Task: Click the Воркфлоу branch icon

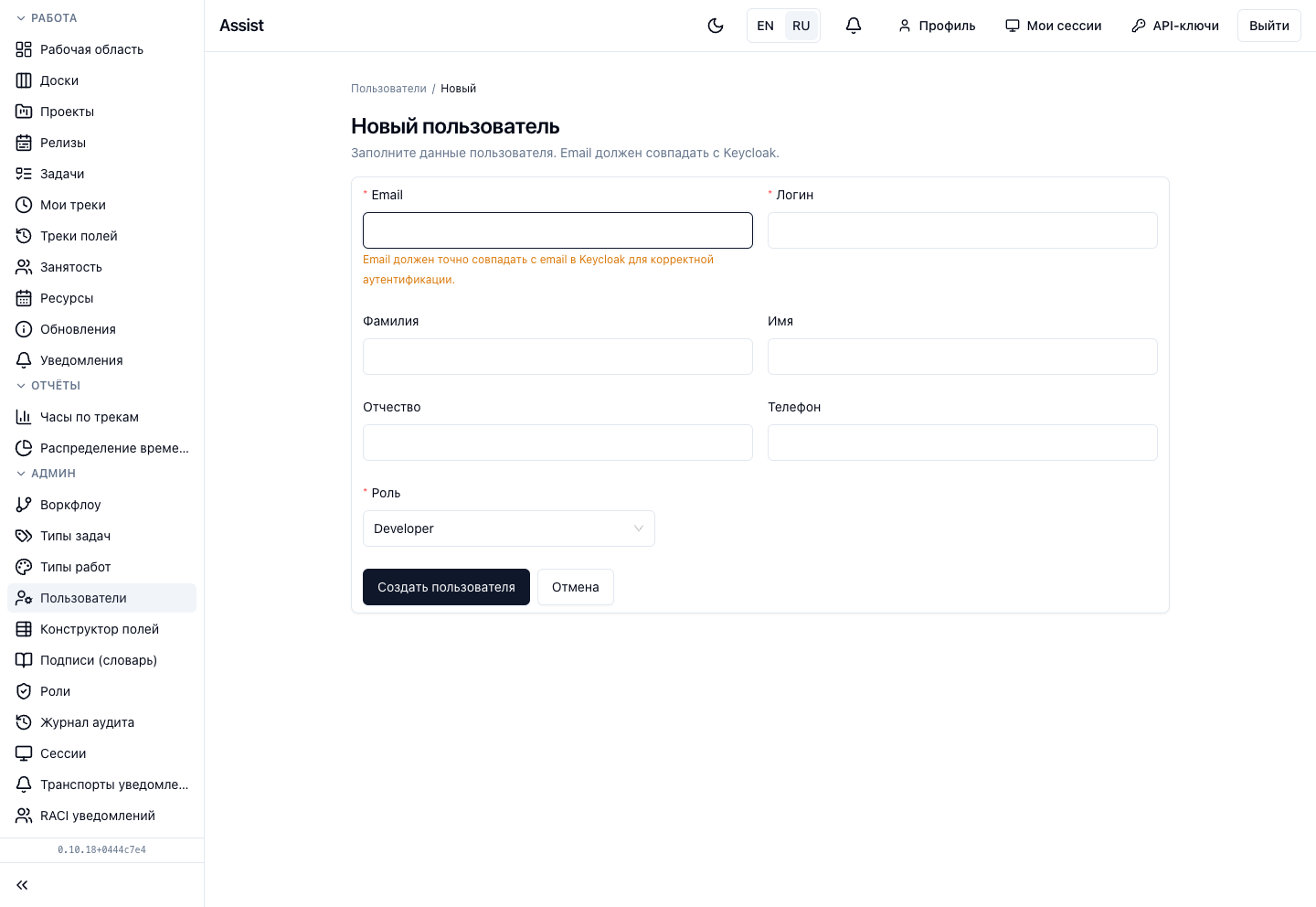Action: click(x=24, y=505)
